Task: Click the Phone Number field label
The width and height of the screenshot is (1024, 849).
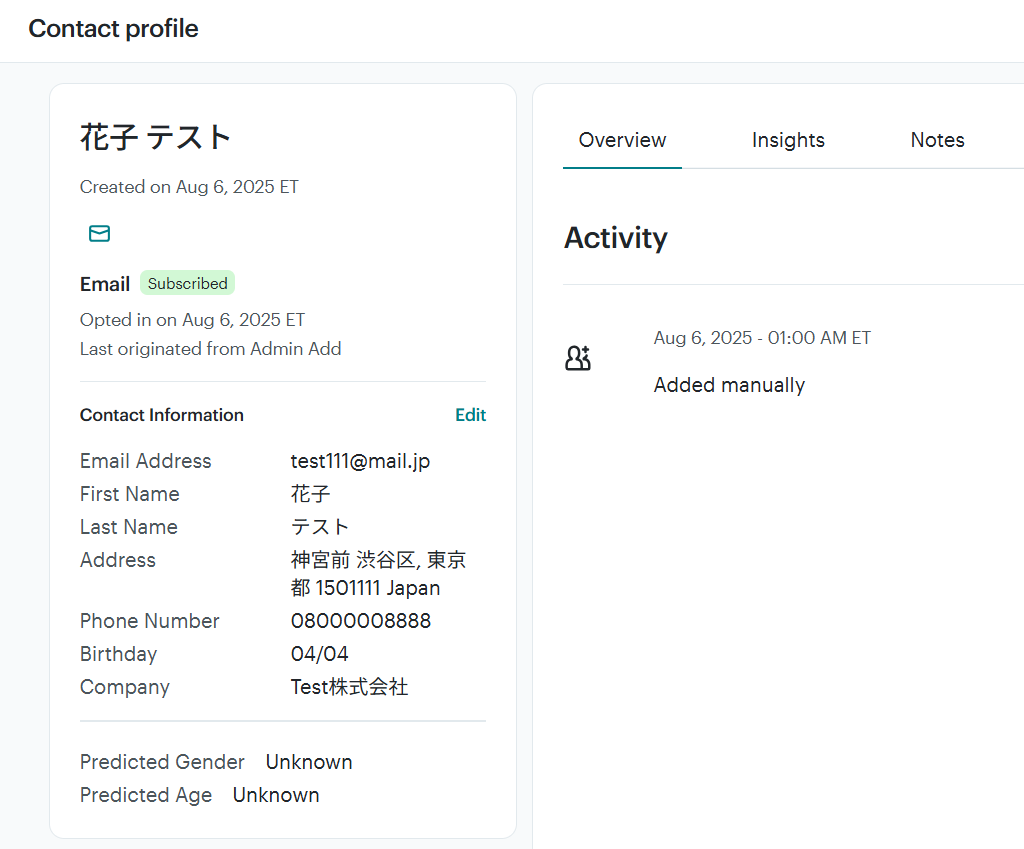Action: point(150,620)
